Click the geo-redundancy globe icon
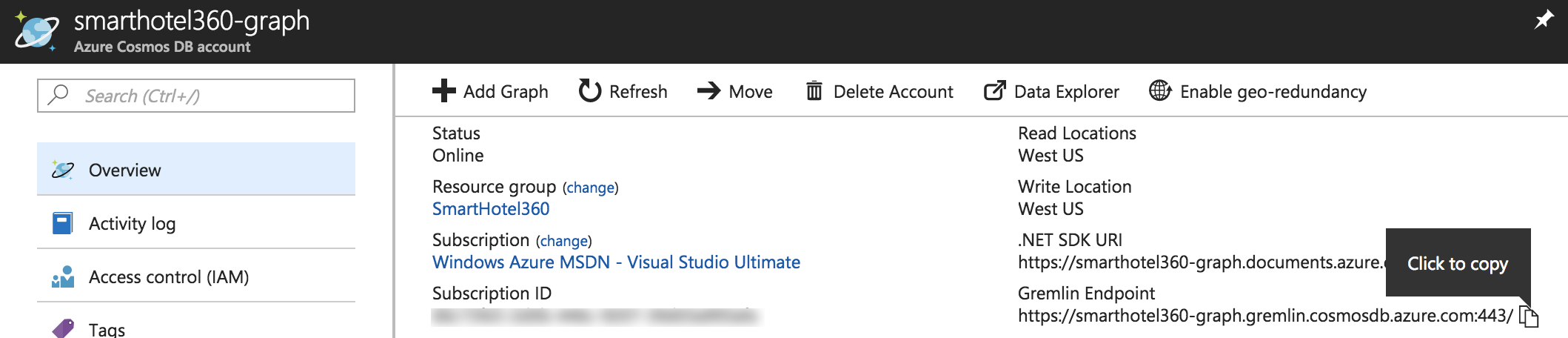Screen dimensions: 1568x338 point(1160,91)
